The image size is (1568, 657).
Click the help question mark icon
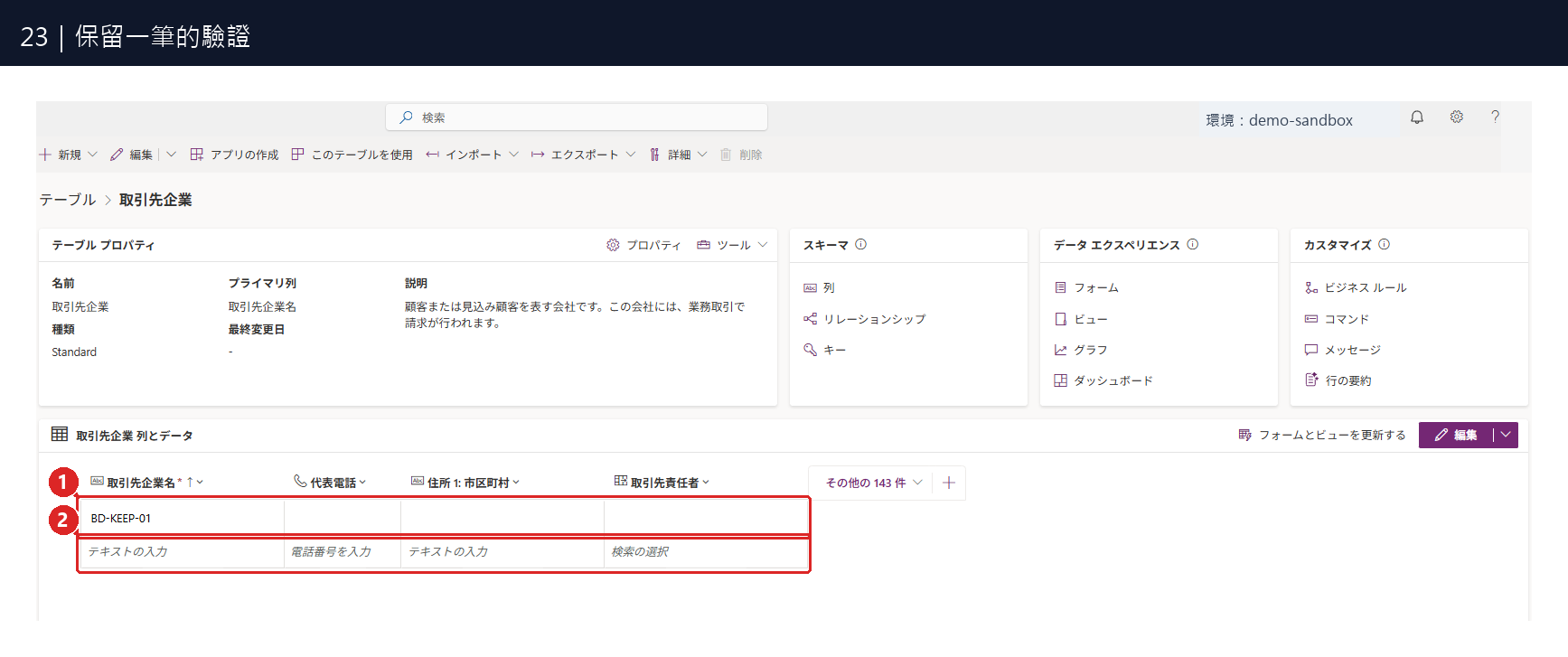tap(1496, 117)
